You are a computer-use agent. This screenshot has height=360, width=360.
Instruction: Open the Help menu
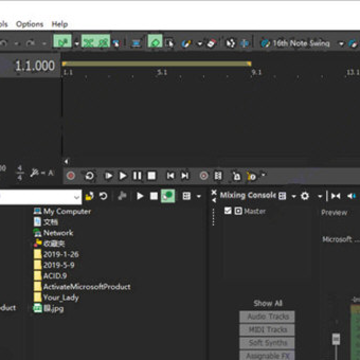coord(60,24)
